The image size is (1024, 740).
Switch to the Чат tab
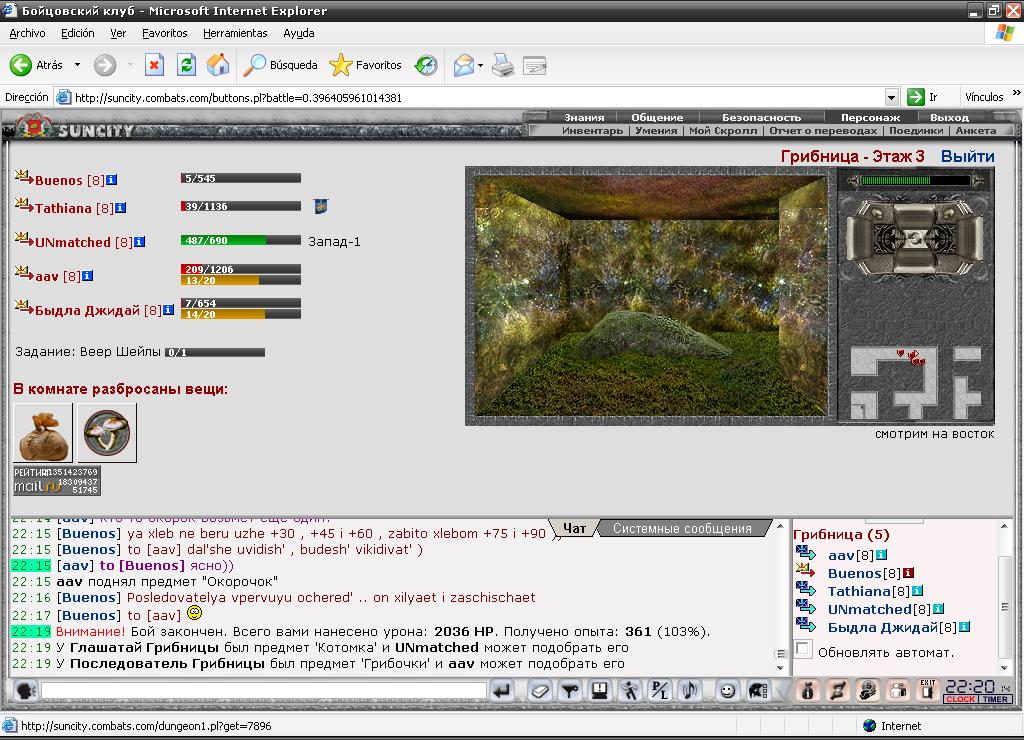pyautogui.click(x=574, y=528)
